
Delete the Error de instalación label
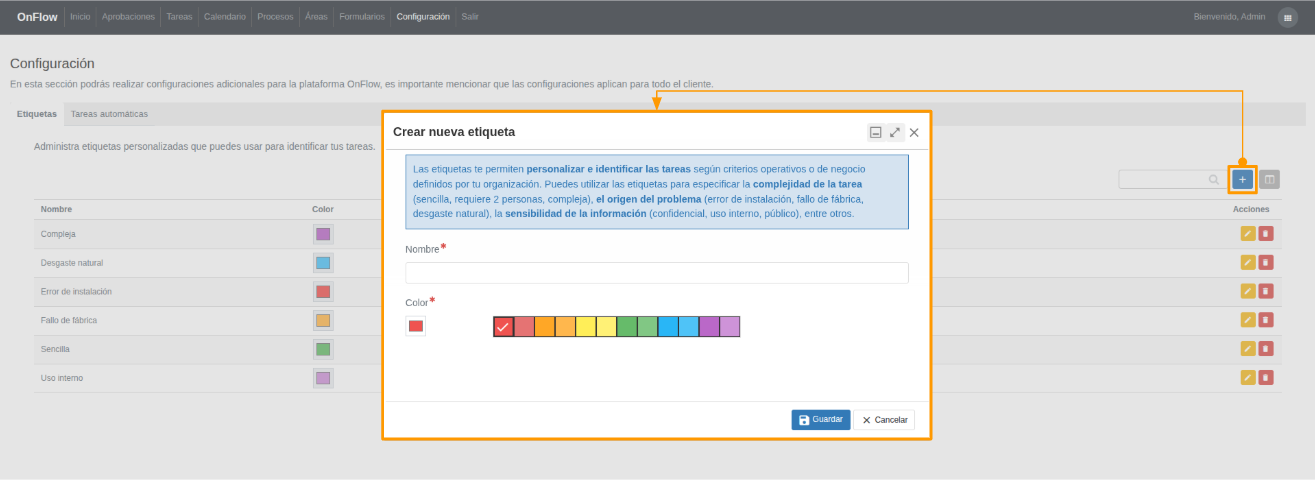(1266, 291)
